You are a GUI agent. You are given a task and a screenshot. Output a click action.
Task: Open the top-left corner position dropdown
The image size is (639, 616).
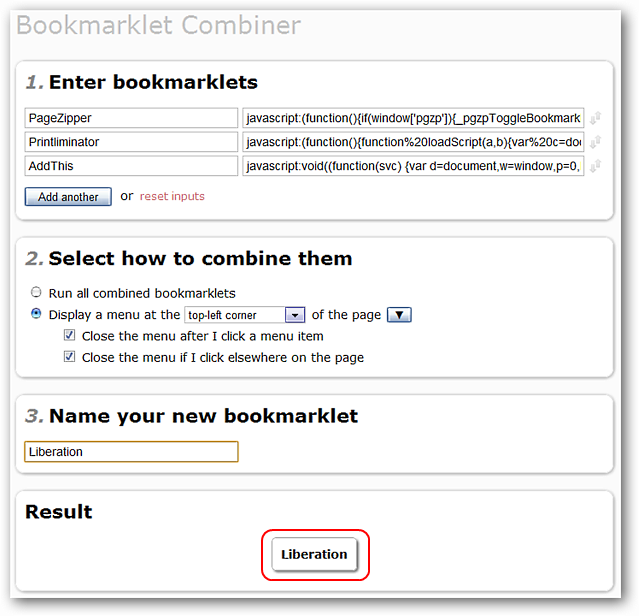245,315
